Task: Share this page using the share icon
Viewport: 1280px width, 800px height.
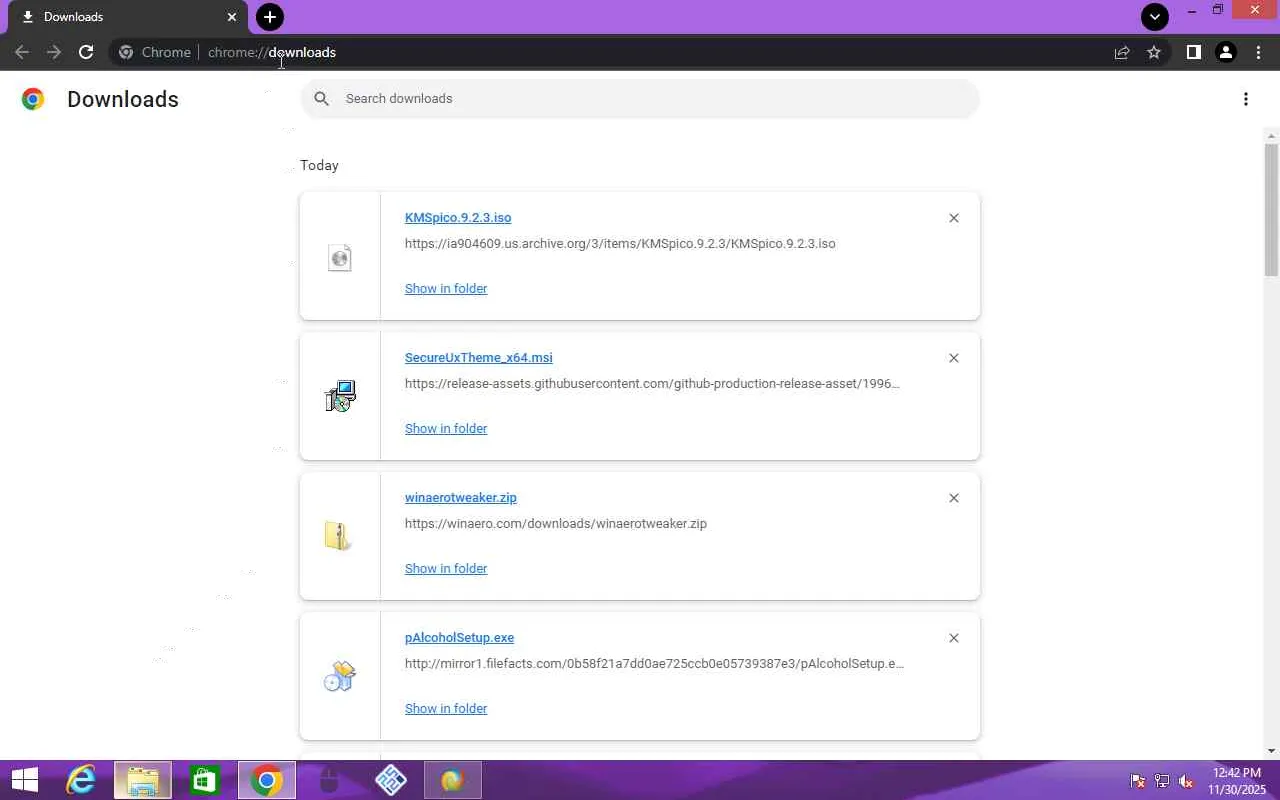Action: coord(1122,52)
